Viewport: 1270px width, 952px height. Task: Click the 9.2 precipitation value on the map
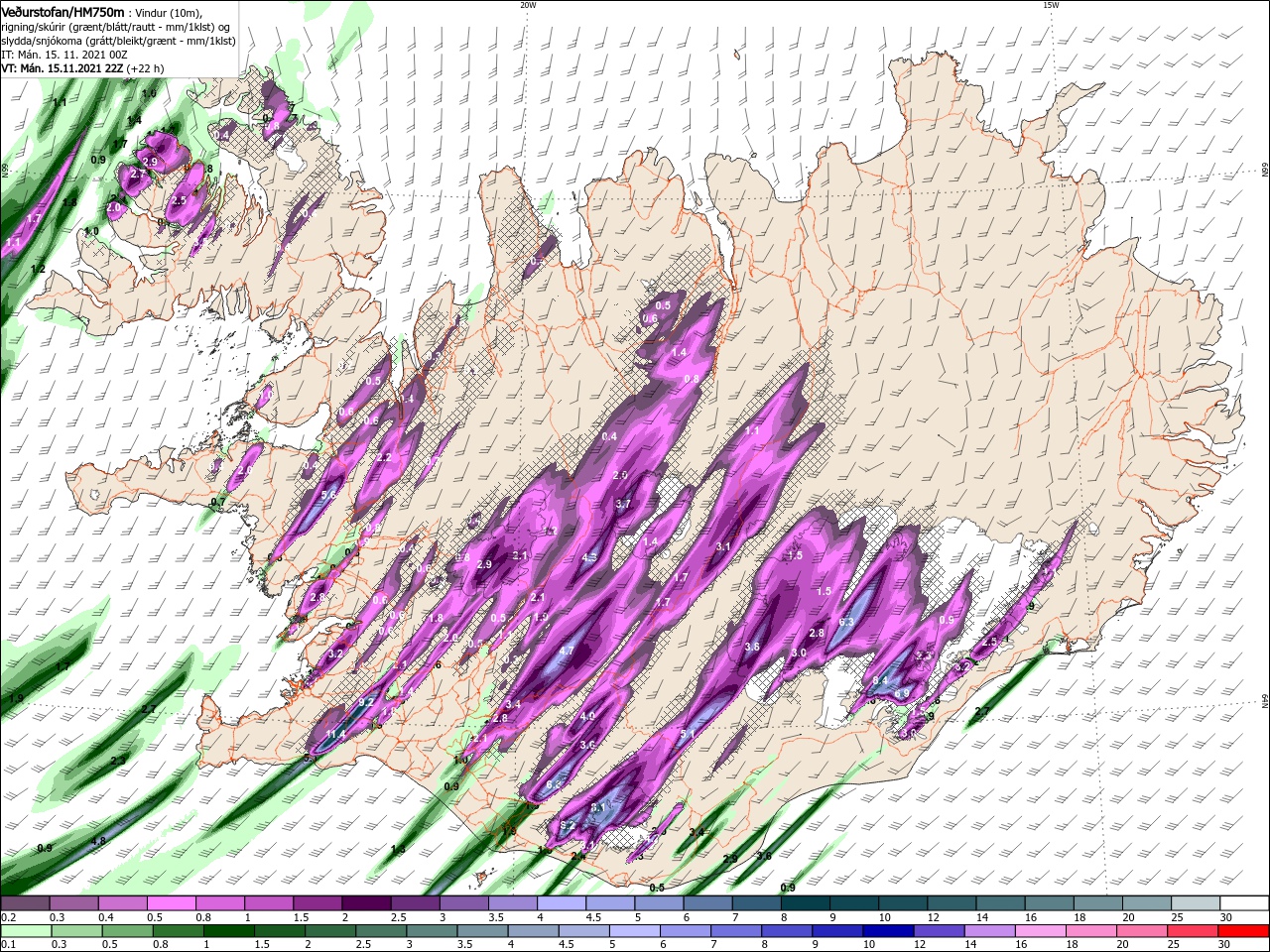366,702
